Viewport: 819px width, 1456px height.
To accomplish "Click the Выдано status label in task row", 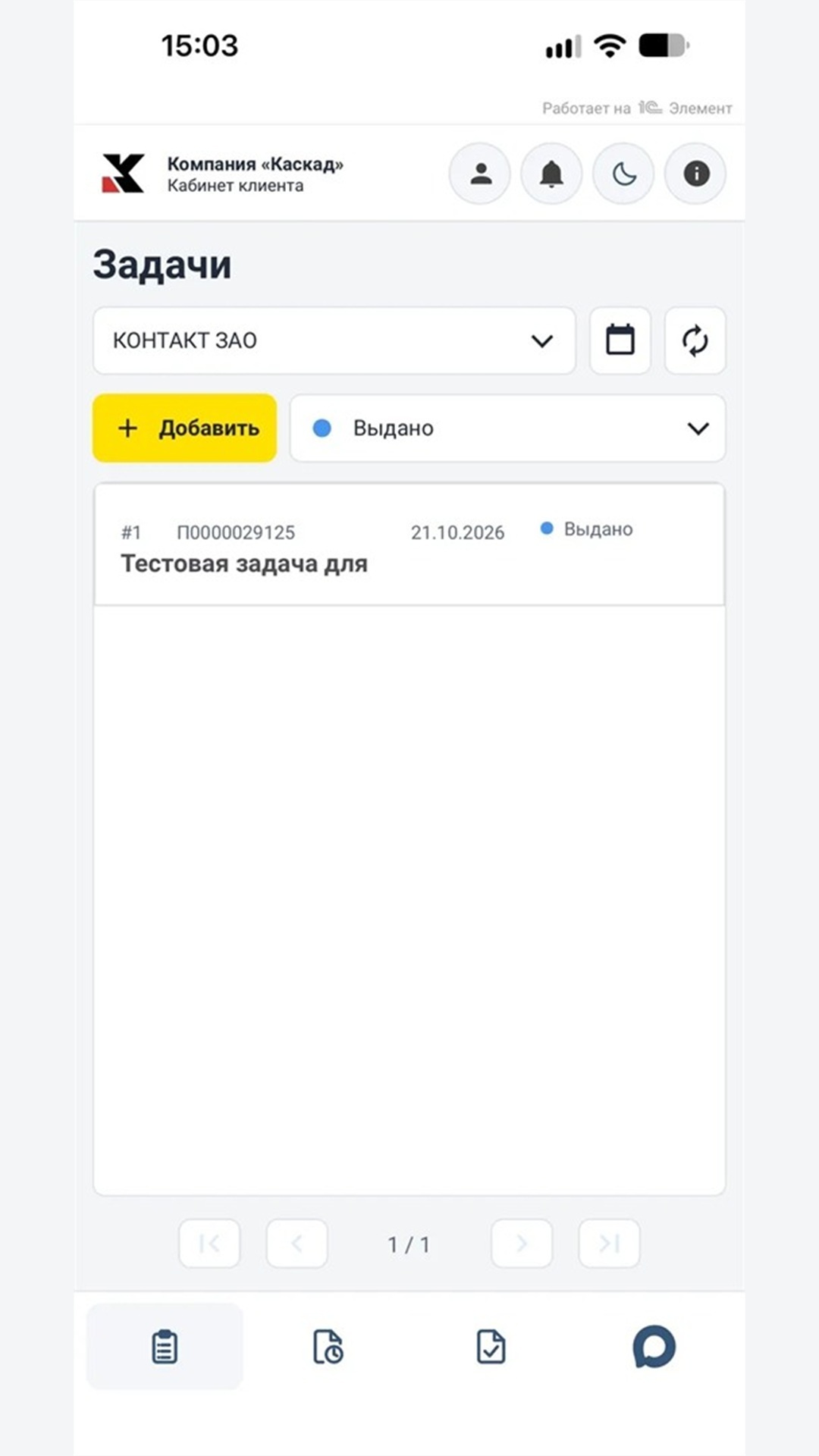I will coord(598,529).
